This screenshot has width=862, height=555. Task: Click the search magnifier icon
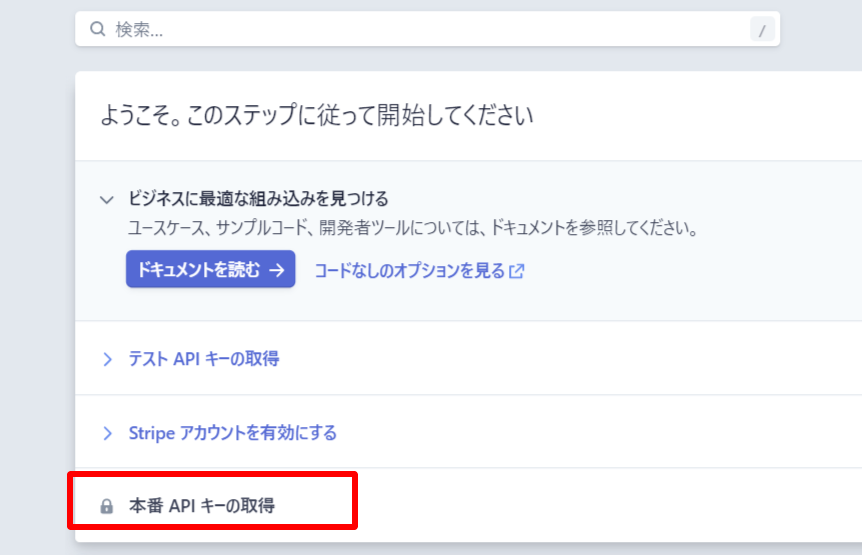coord(97,29)
